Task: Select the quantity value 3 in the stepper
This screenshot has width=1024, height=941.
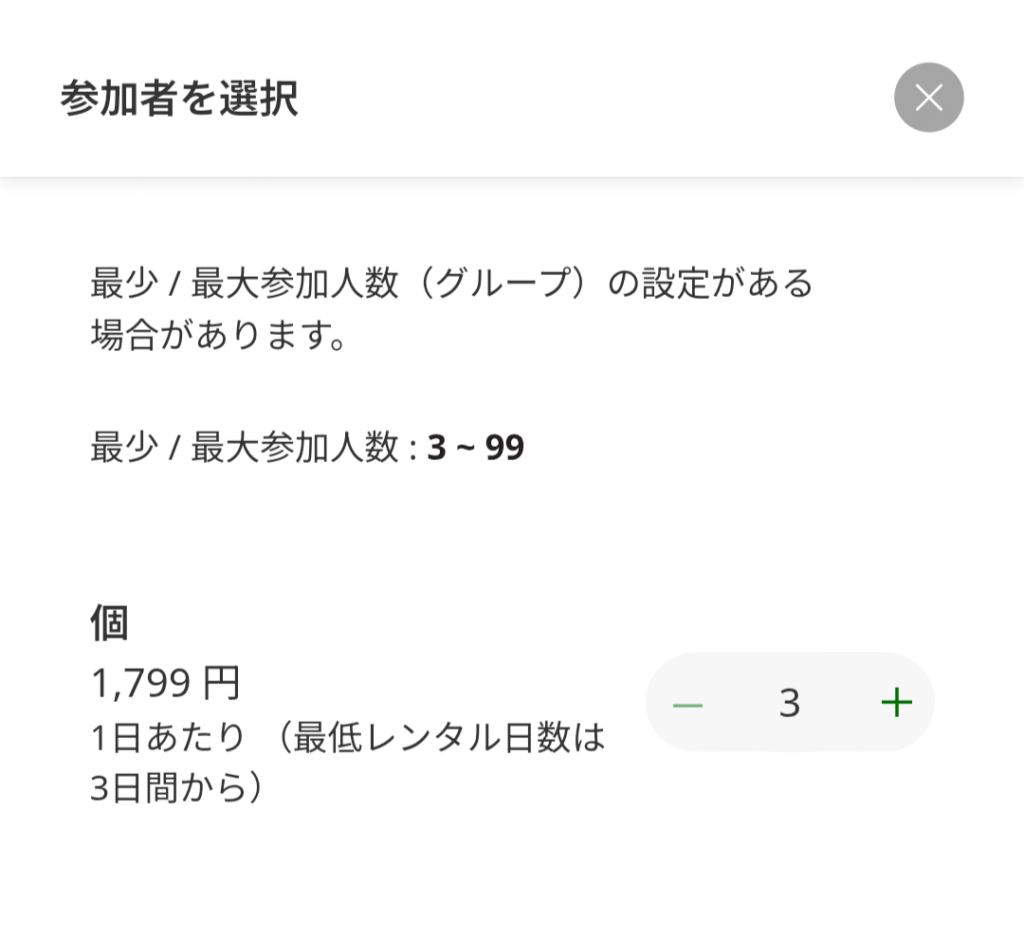Action: 790,703
